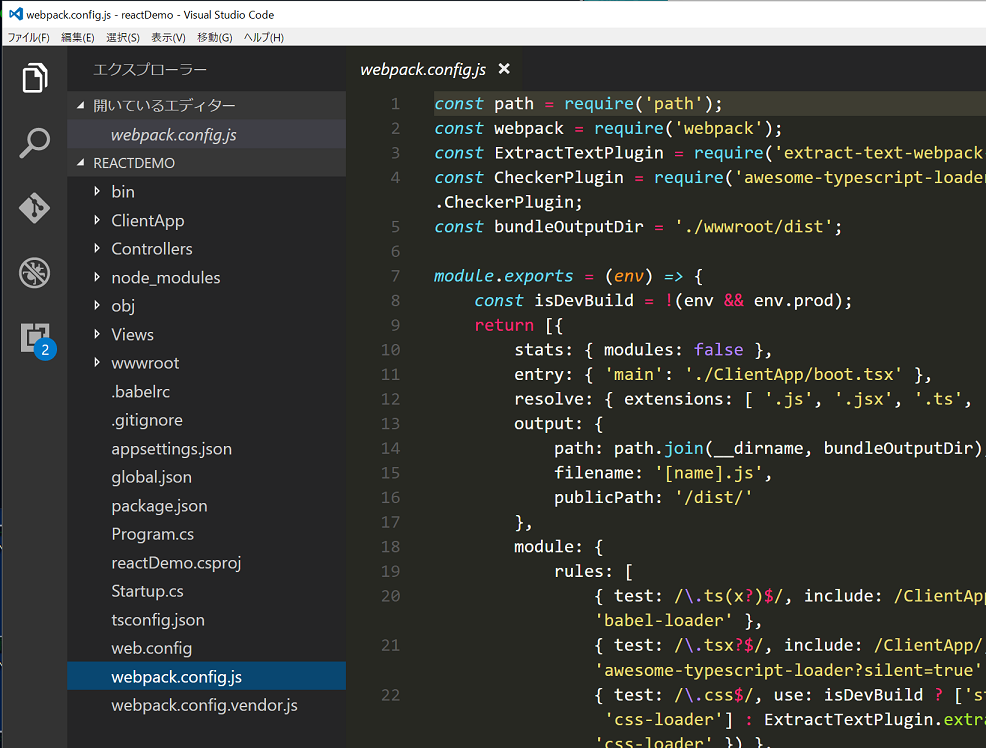Click 'CheckerPlugin' identifier on line 4

pyautogui.click(x=558, y=178)
